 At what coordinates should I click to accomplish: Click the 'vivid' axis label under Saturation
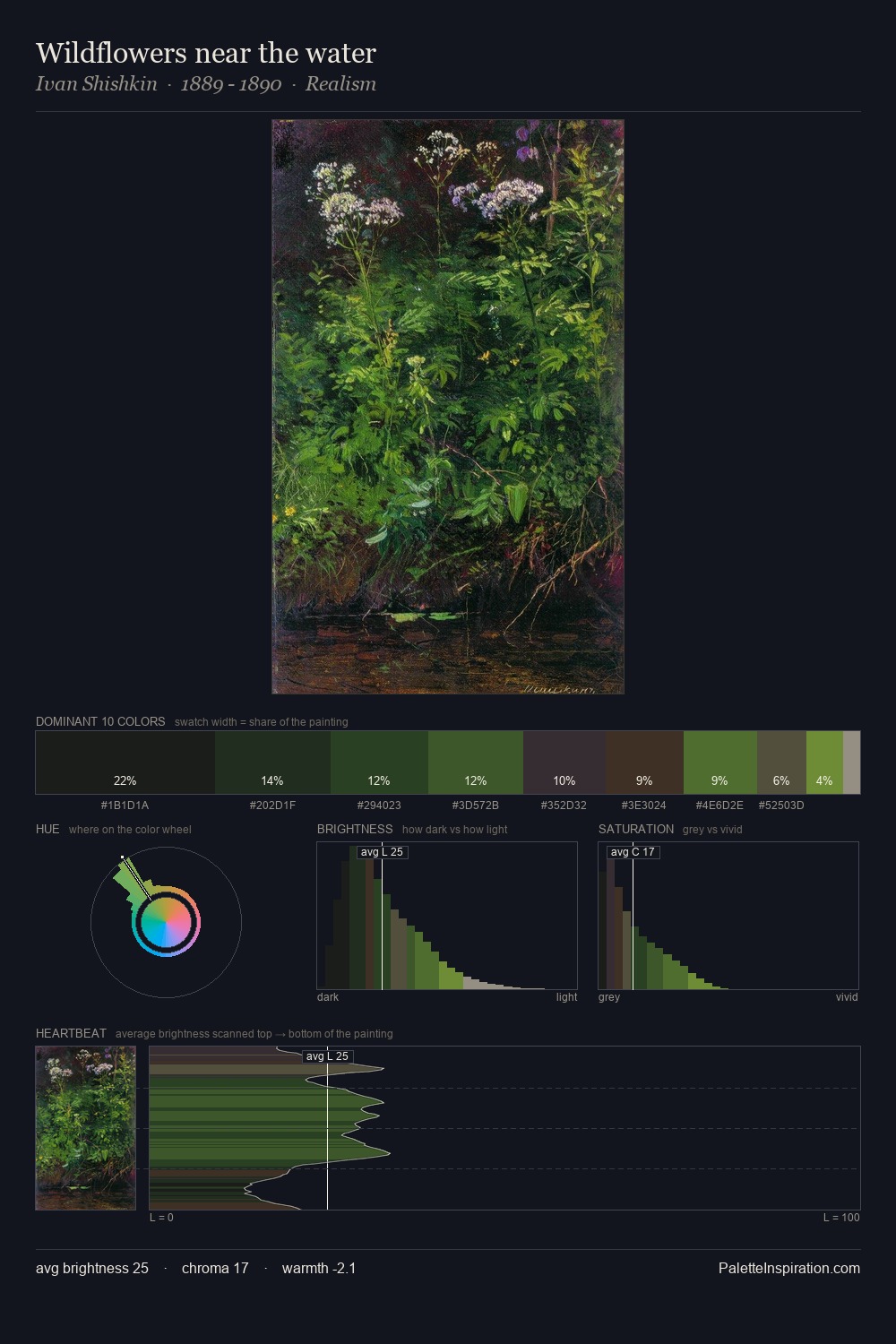click(847, 997)
